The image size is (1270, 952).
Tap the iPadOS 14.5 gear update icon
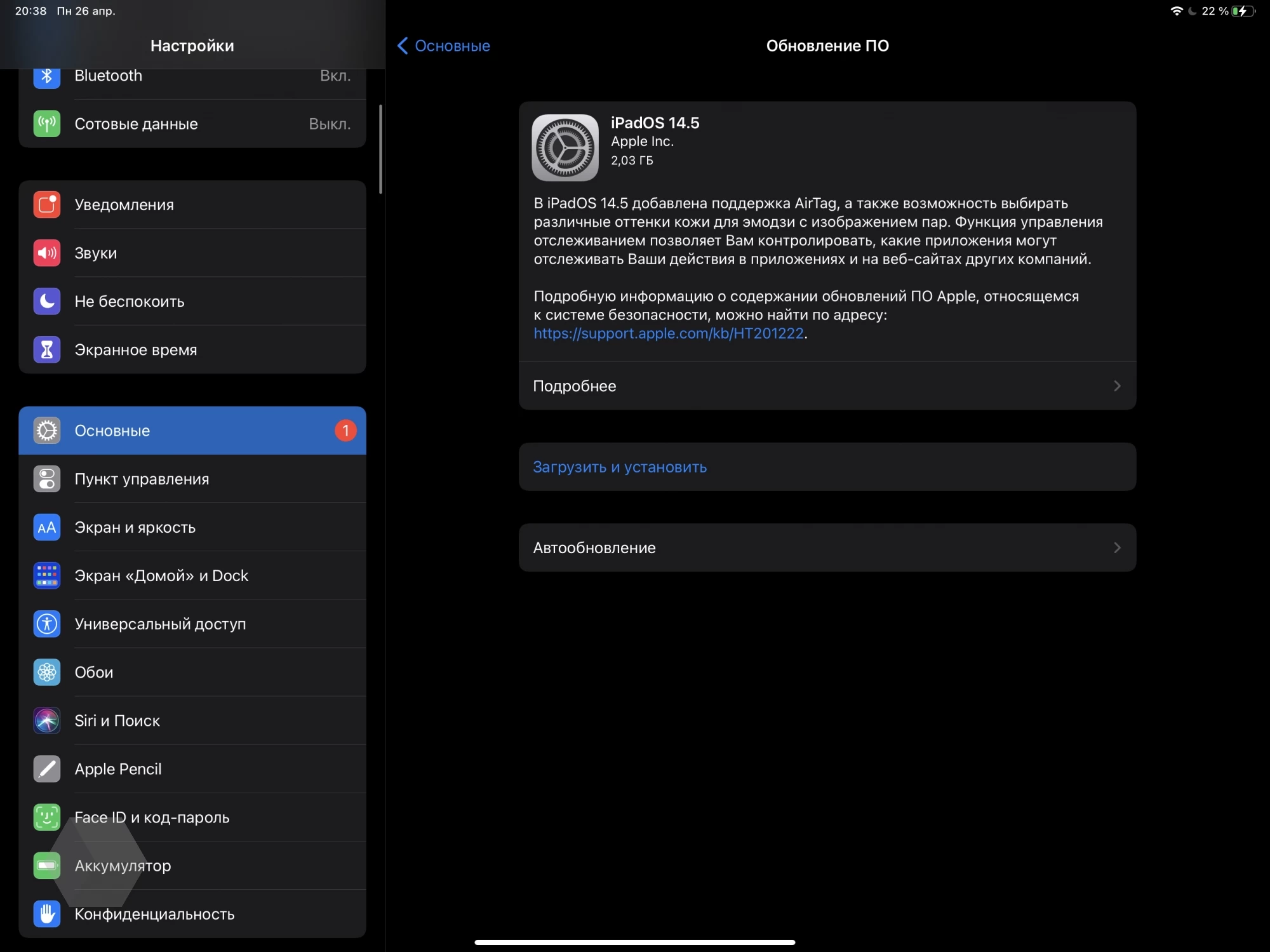pyautogui.click(x=565, y=147)
